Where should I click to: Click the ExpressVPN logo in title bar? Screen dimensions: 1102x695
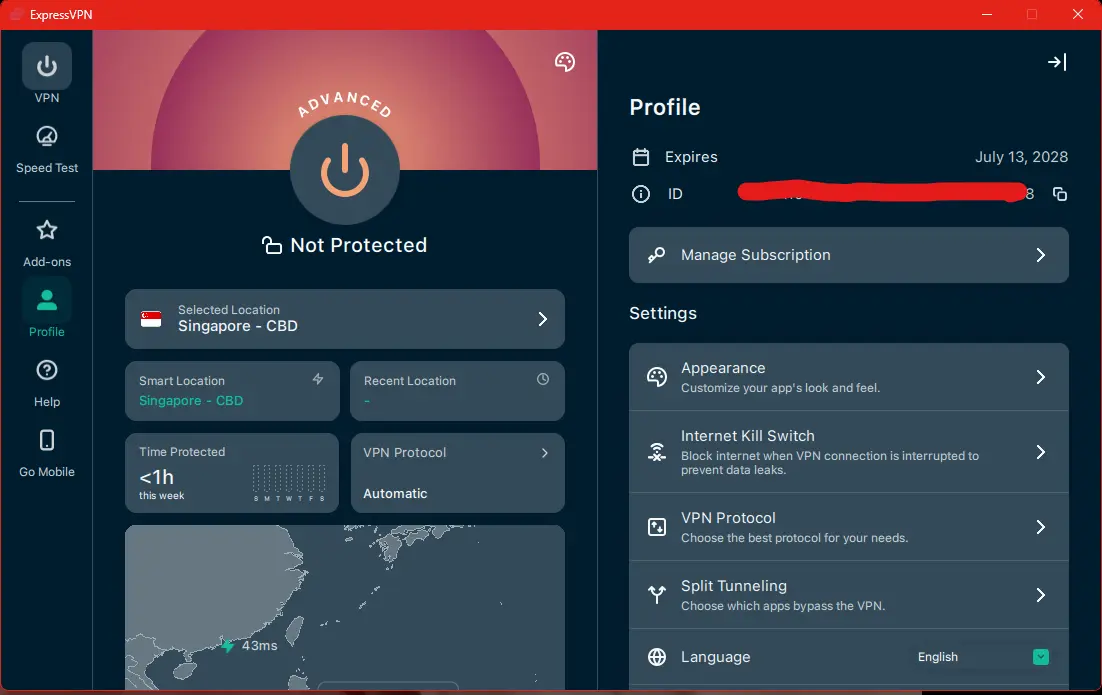pyautogui.click(x=16, y=14)
